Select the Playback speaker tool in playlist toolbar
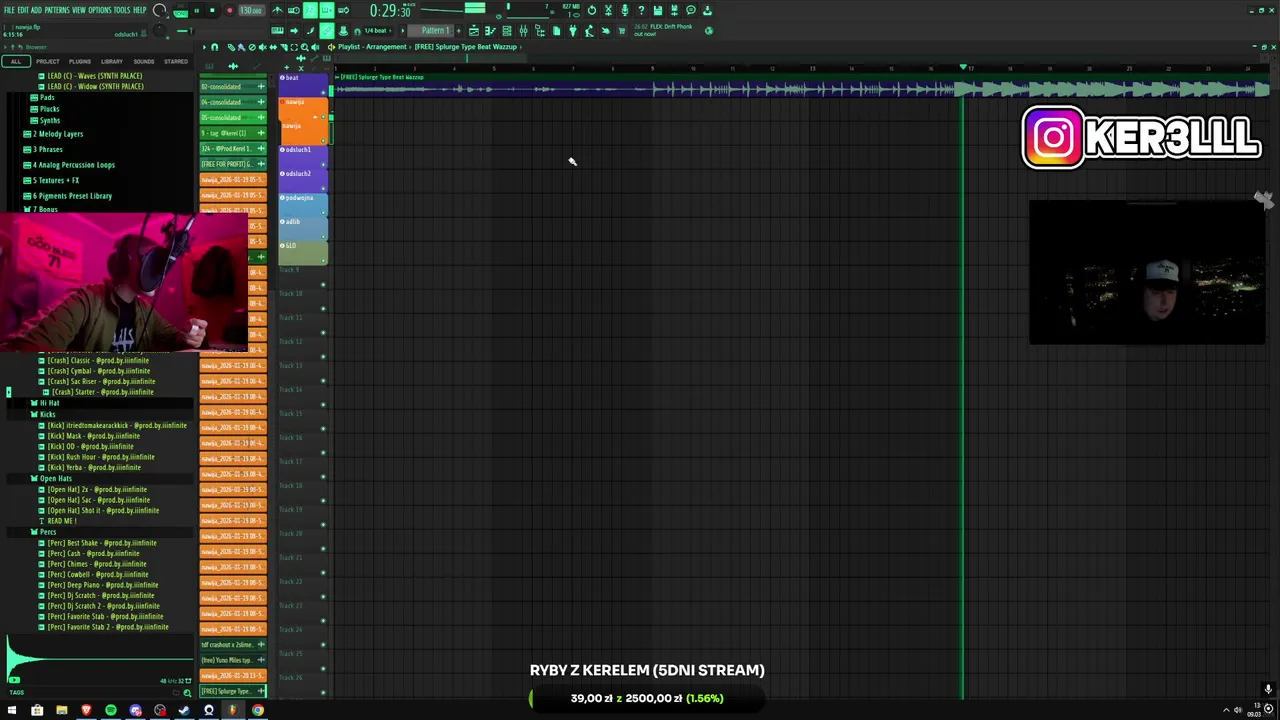 tap(315, 47)
